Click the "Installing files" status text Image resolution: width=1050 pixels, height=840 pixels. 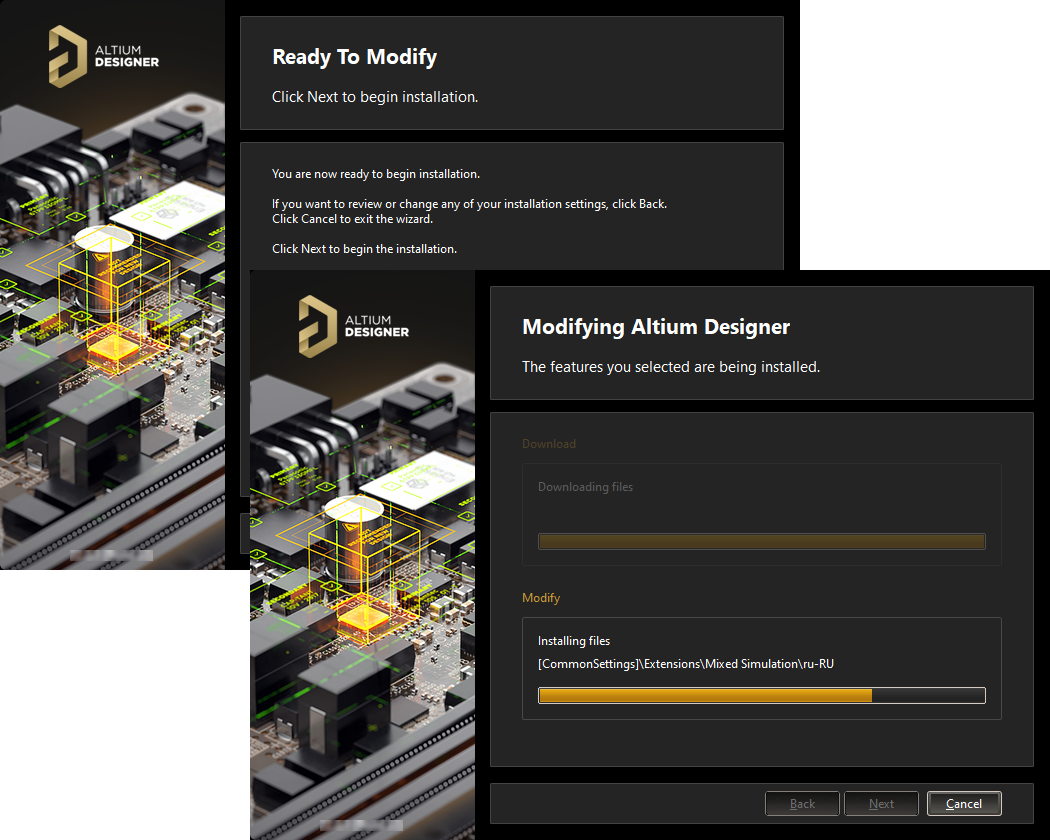point(574,641)
